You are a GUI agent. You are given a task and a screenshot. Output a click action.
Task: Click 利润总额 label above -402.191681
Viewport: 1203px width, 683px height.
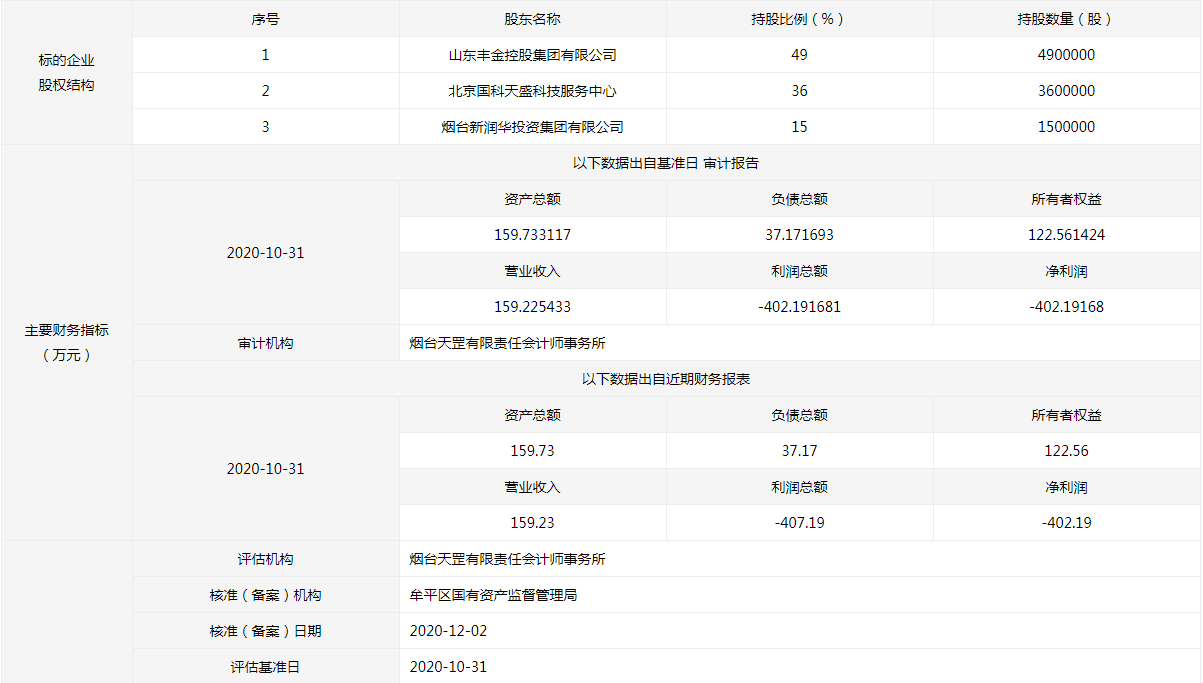(x=799, y=271)
